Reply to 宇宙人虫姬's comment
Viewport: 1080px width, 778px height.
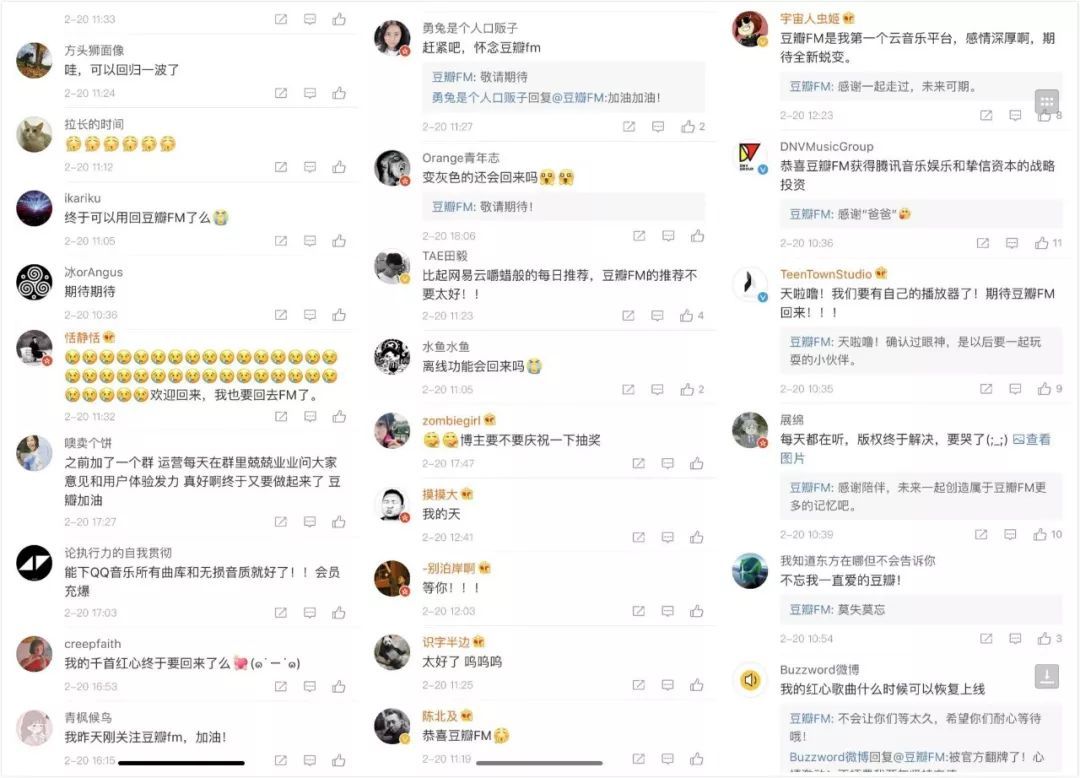(1015, 115)
